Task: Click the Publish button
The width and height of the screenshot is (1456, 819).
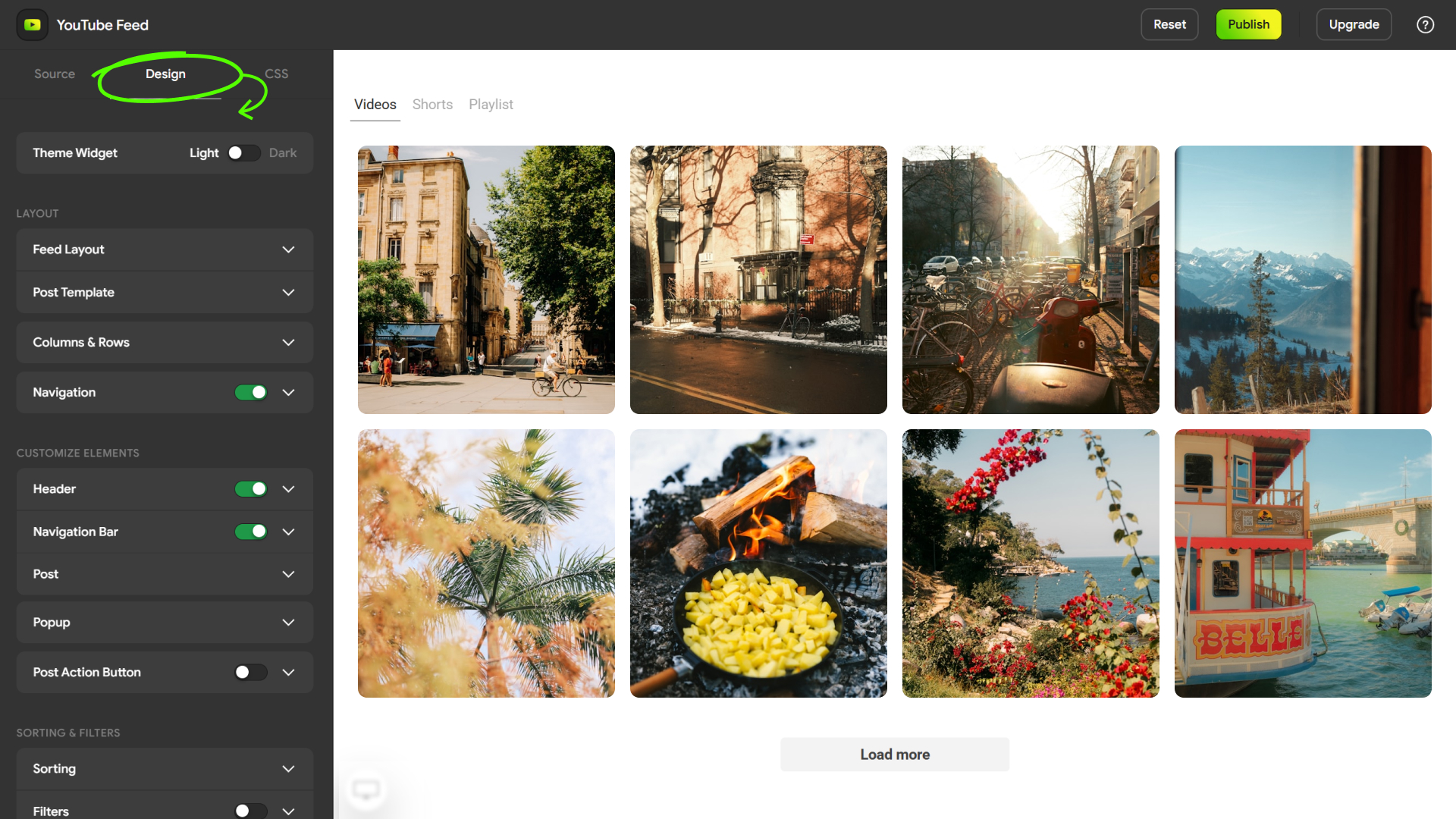Action: (1248, 25)
